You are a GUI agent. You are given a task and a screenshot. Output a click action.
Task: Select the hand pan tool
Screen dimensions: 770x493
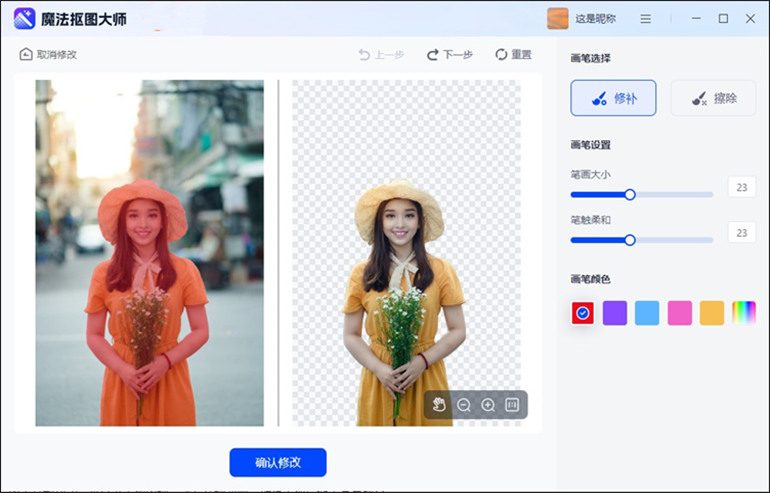[x=439, y=405]
